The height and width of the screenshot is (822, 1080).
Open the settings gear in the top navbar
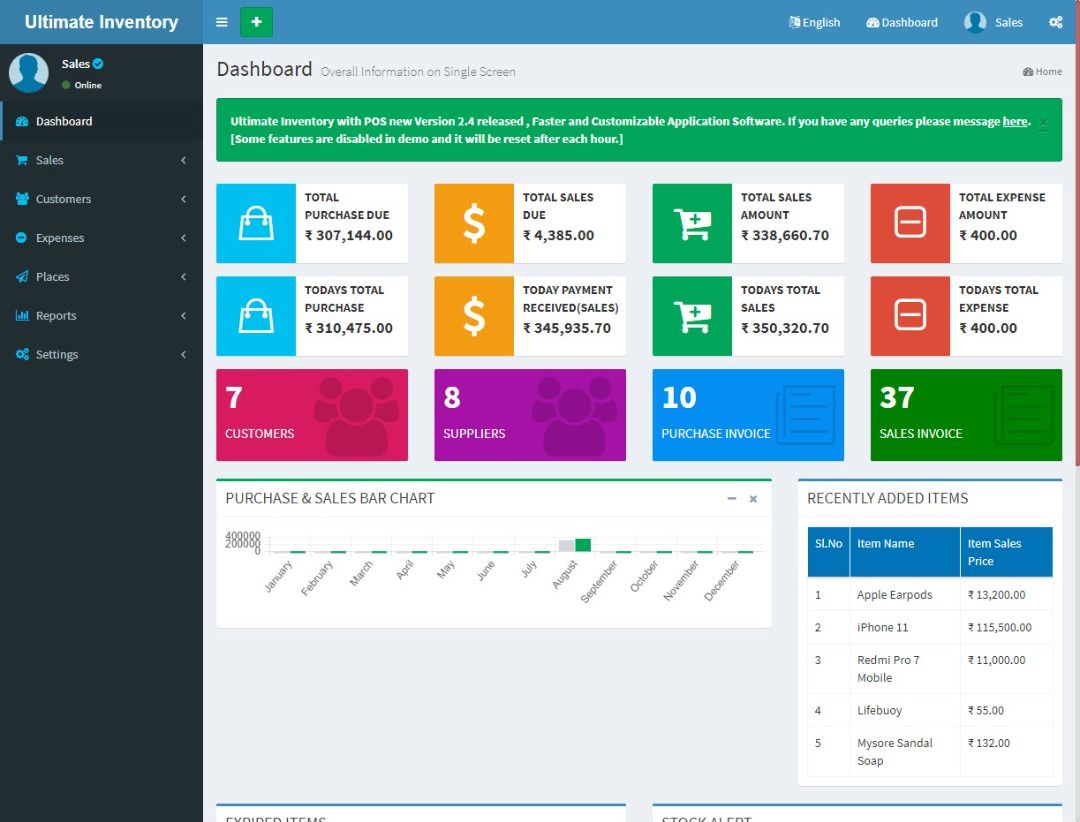click(x=1056, y=21)
